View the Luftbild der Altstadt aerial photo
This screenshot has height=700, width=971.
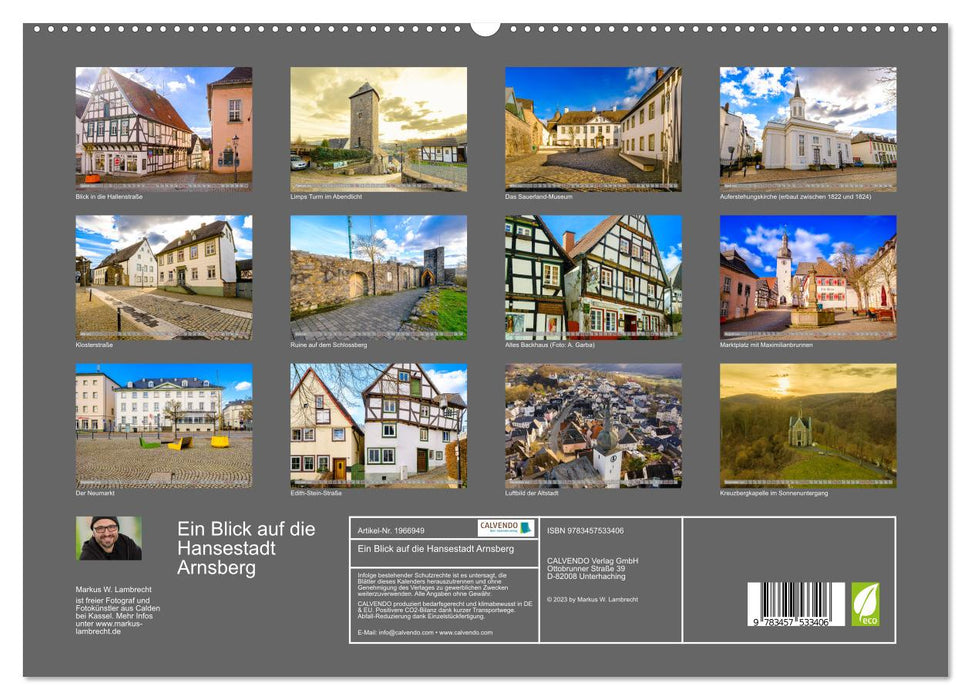pos(593,425)
